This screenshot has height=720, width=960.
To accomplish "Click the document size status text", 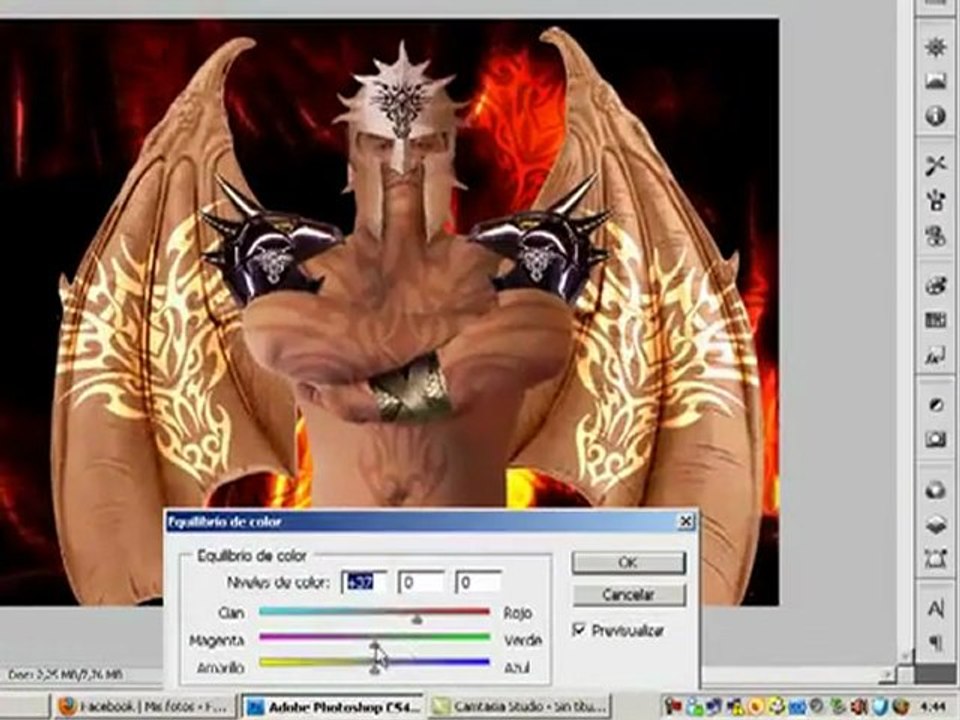I will click(64, 675).
